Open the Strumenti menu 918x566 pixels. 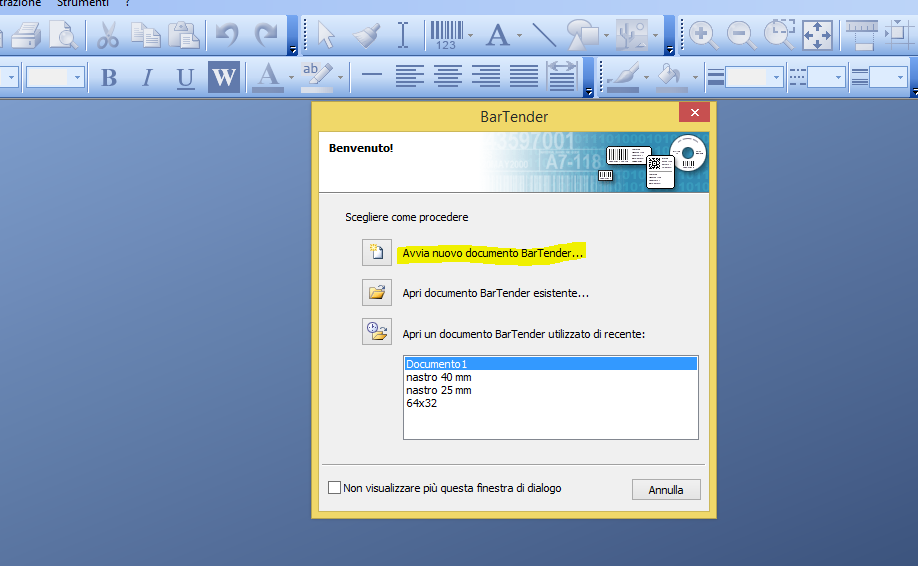(83, 4)
